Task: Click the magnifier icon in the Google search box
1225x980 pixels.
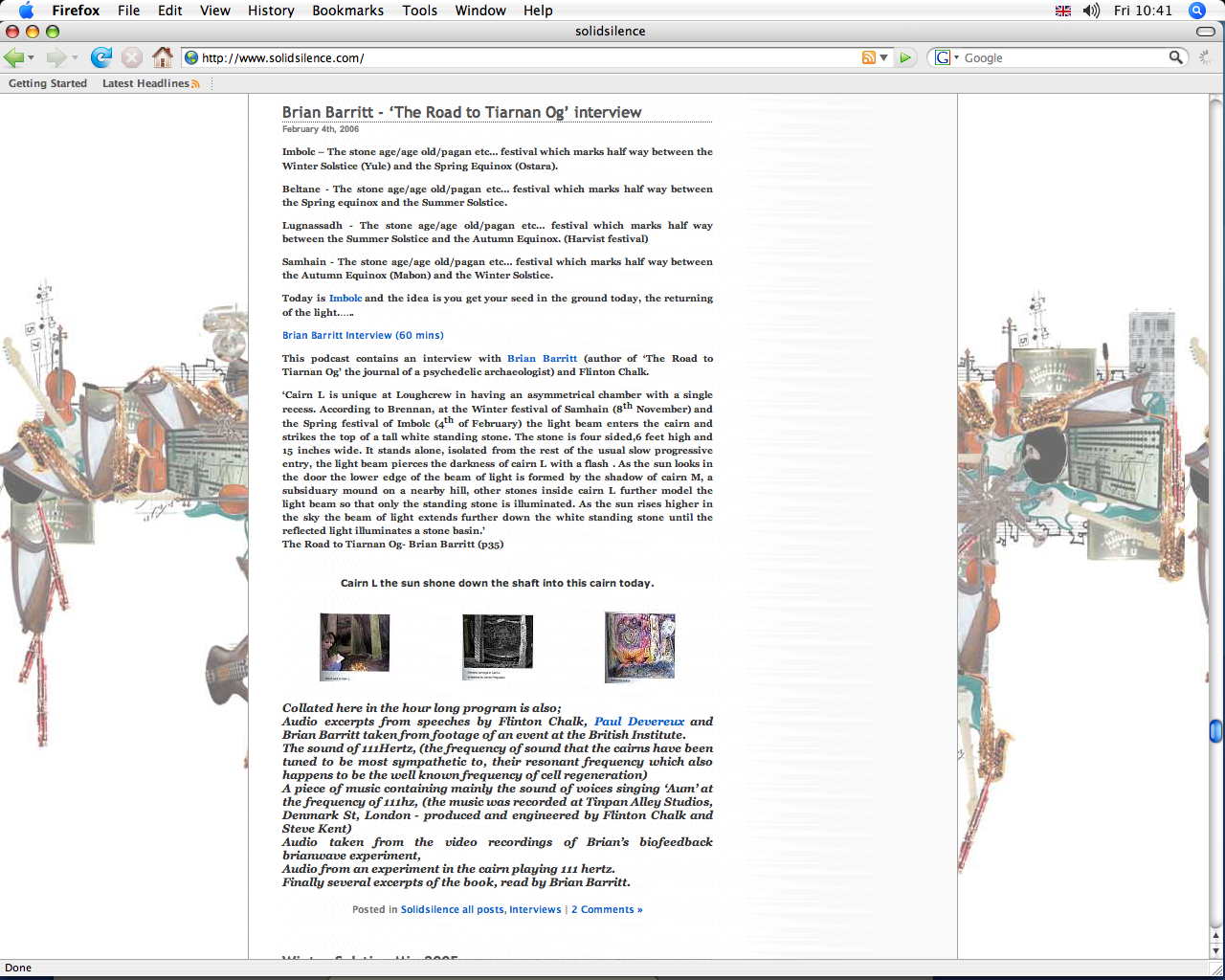Action: [x=1176, y=57]
